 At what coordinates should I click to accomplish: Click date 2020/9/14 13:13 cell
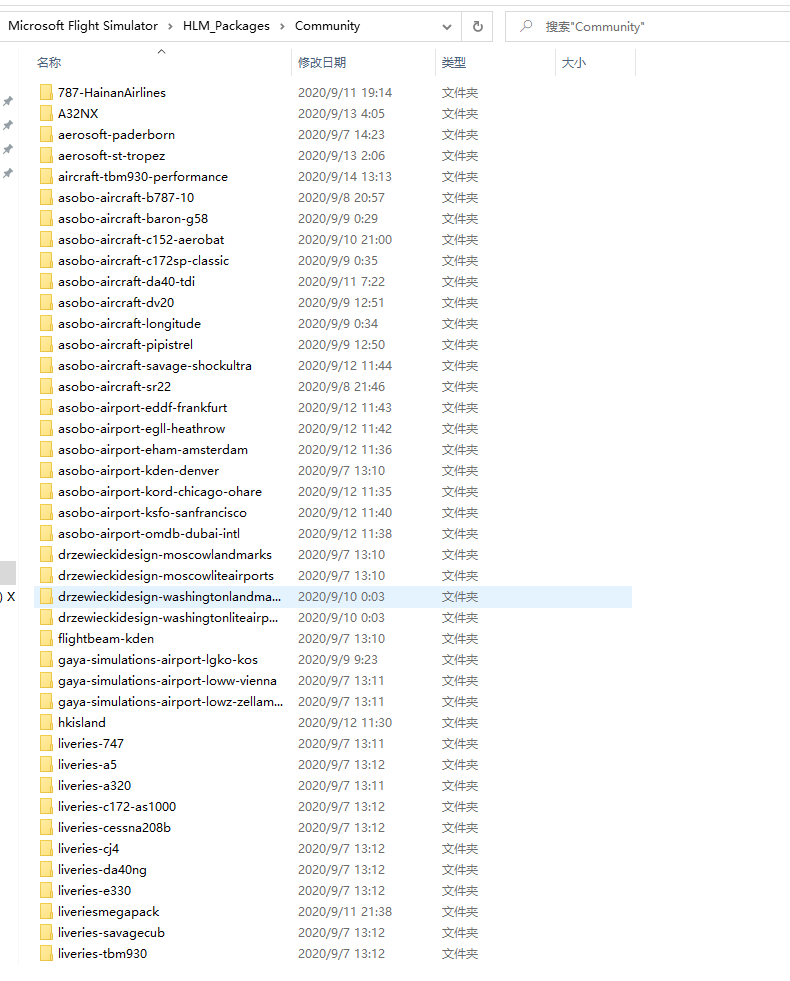[345, 176]
